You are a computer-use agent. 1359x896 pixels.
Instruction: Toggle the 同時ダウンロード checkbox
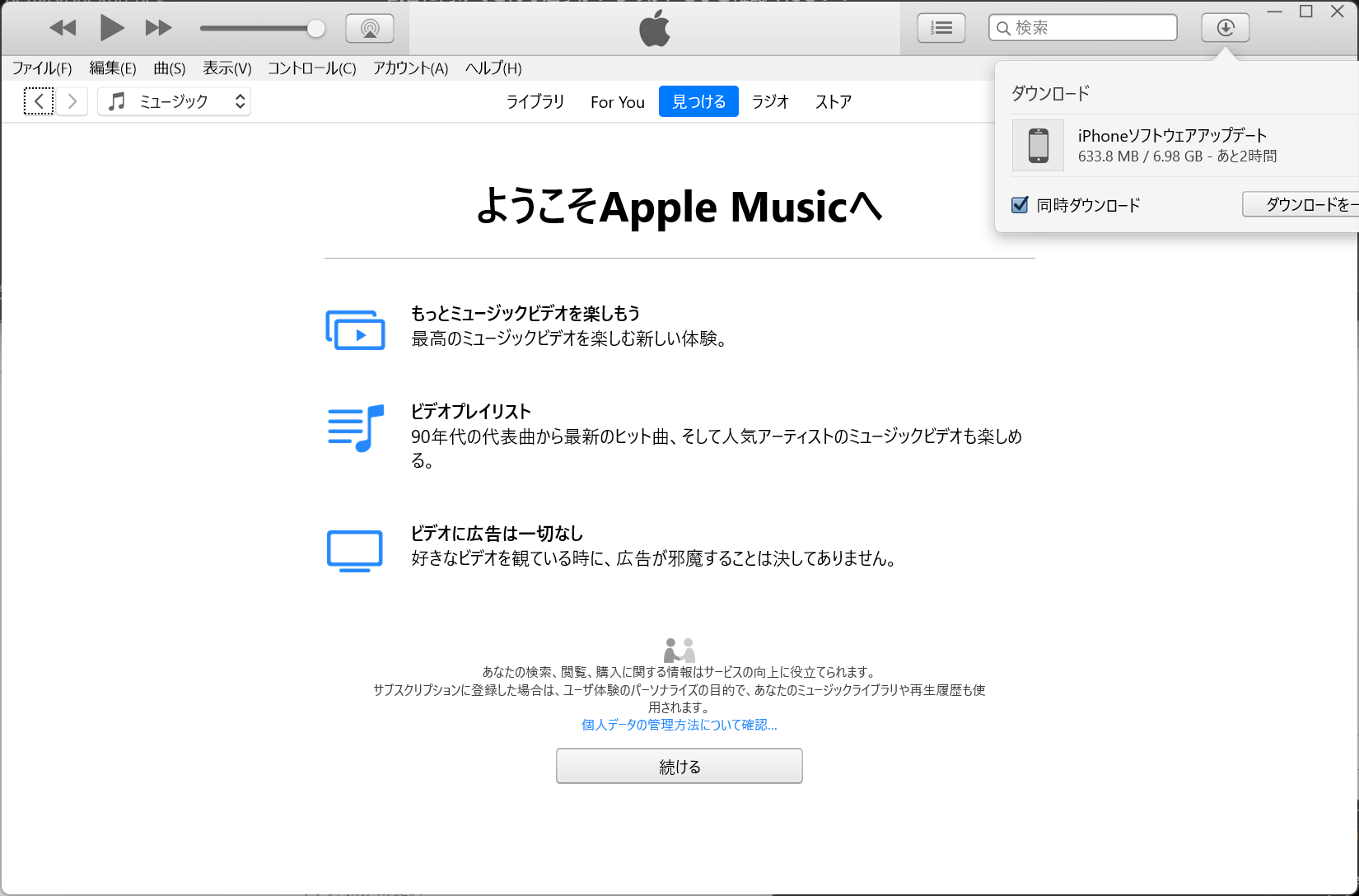coord(1020,205)
